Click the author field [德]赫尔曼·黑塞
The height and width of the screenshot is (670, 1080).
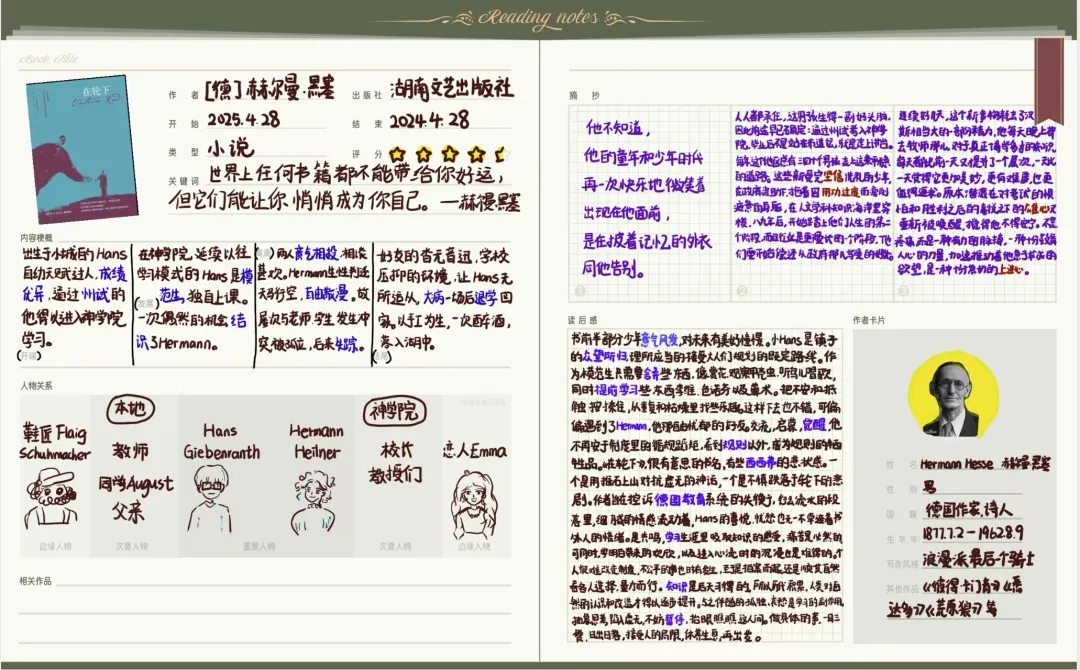tap(269, 89)
